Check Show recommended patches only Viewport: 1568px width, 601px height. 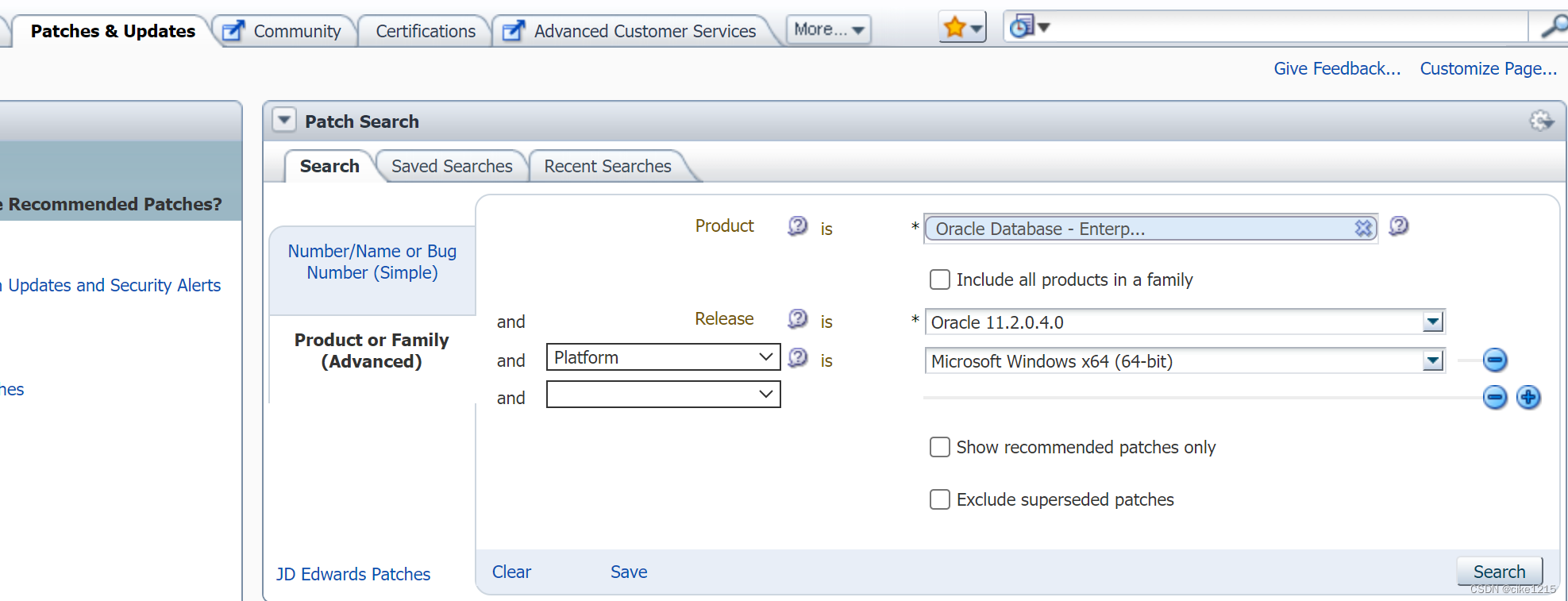(x=940, y=447)
